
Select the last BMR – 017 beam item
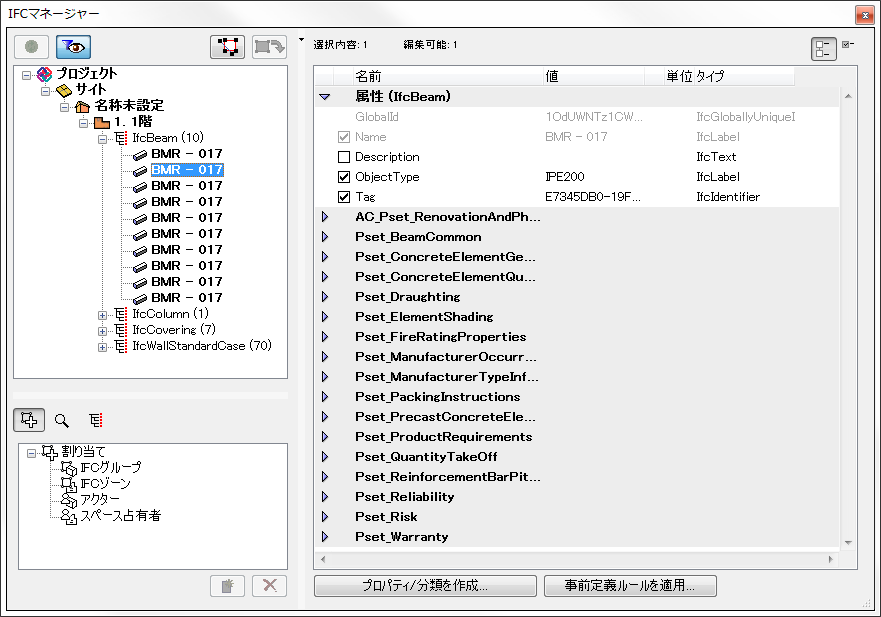click(x=187, y=297)
